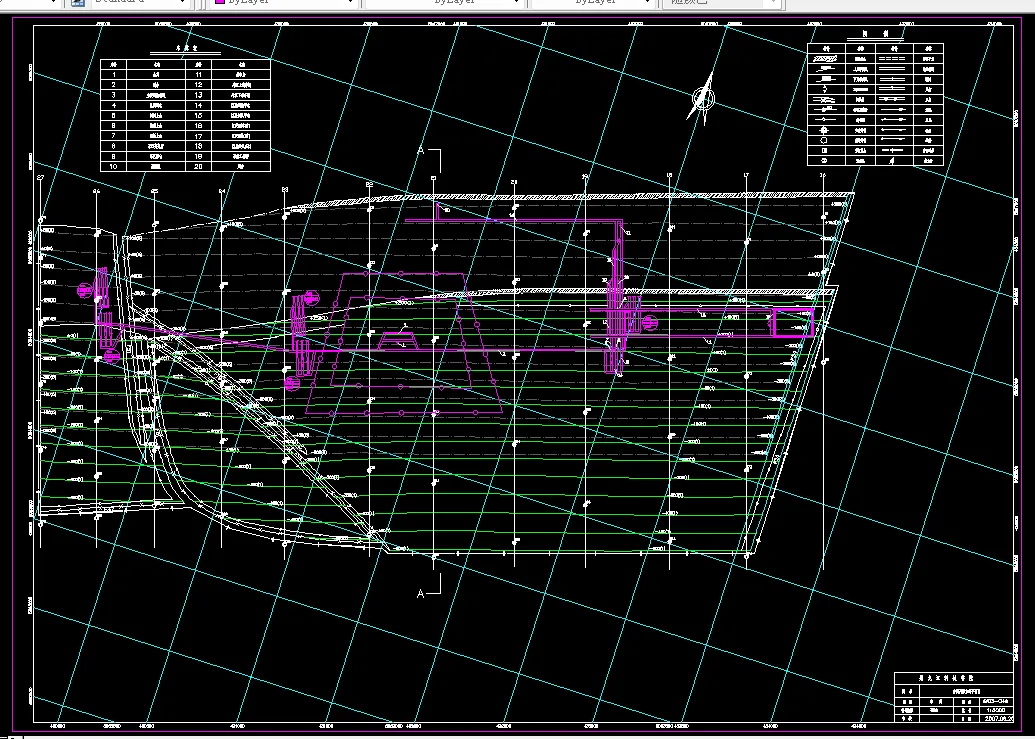Select the legend table's circle symbol cell
The image size is (1035, 739).
[x=825, y=140]
